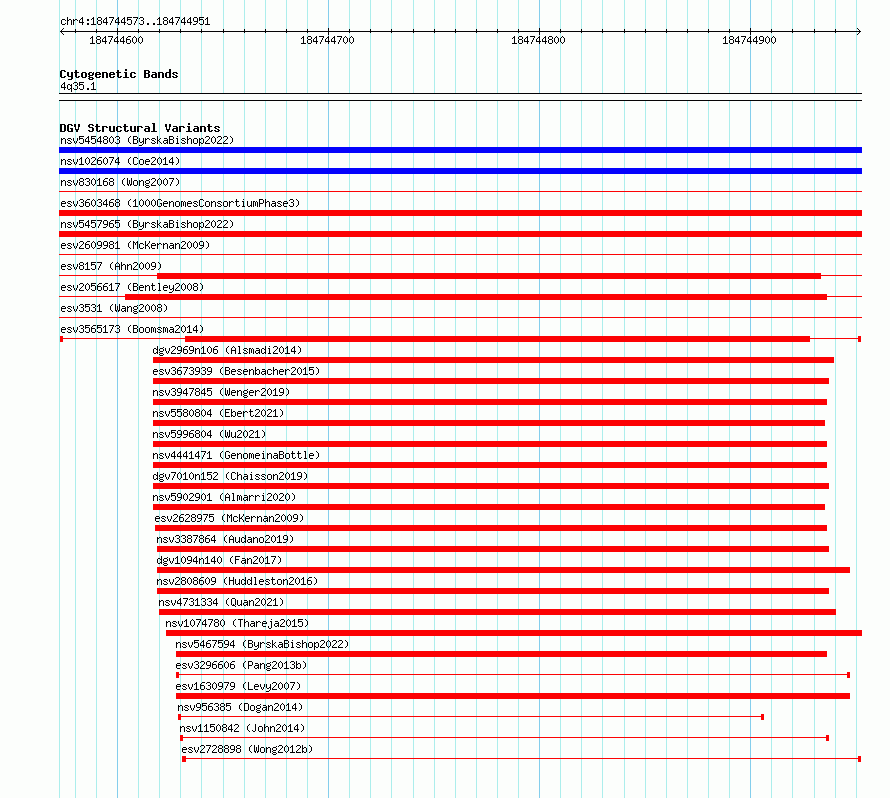Screen dimensions: 890x798
Task: Click the blue bar under nsv5454803
Action: [x=460, y=150]
